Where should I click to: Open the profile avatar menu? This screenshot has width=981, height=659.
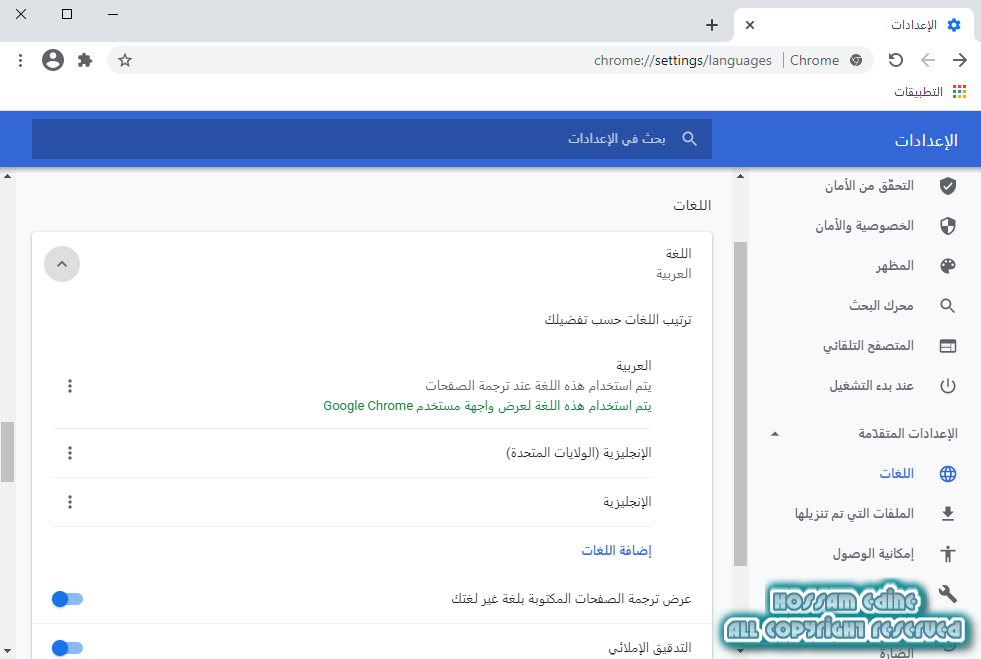53,60
